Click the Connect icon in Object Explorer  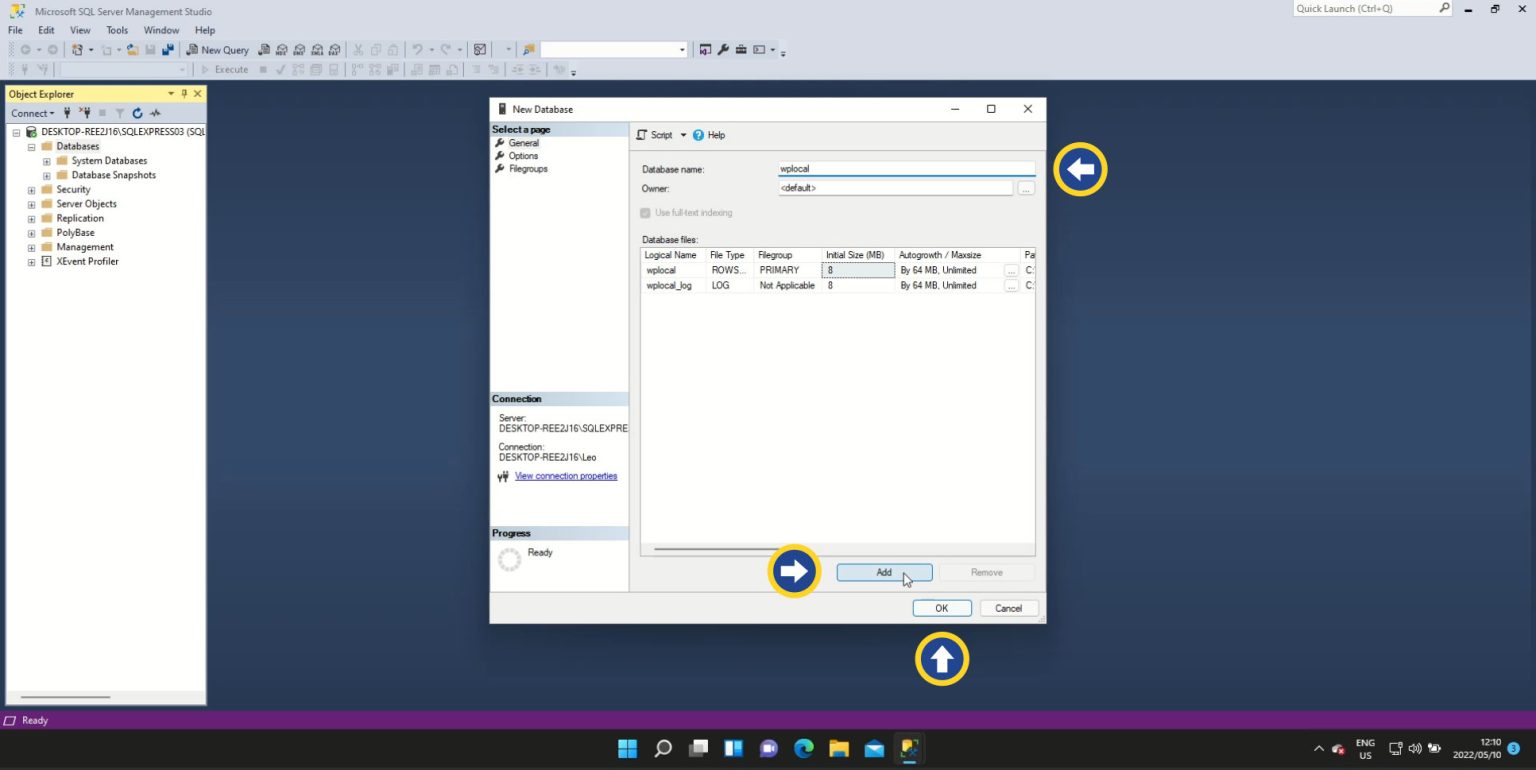click(x=29, y=113)
